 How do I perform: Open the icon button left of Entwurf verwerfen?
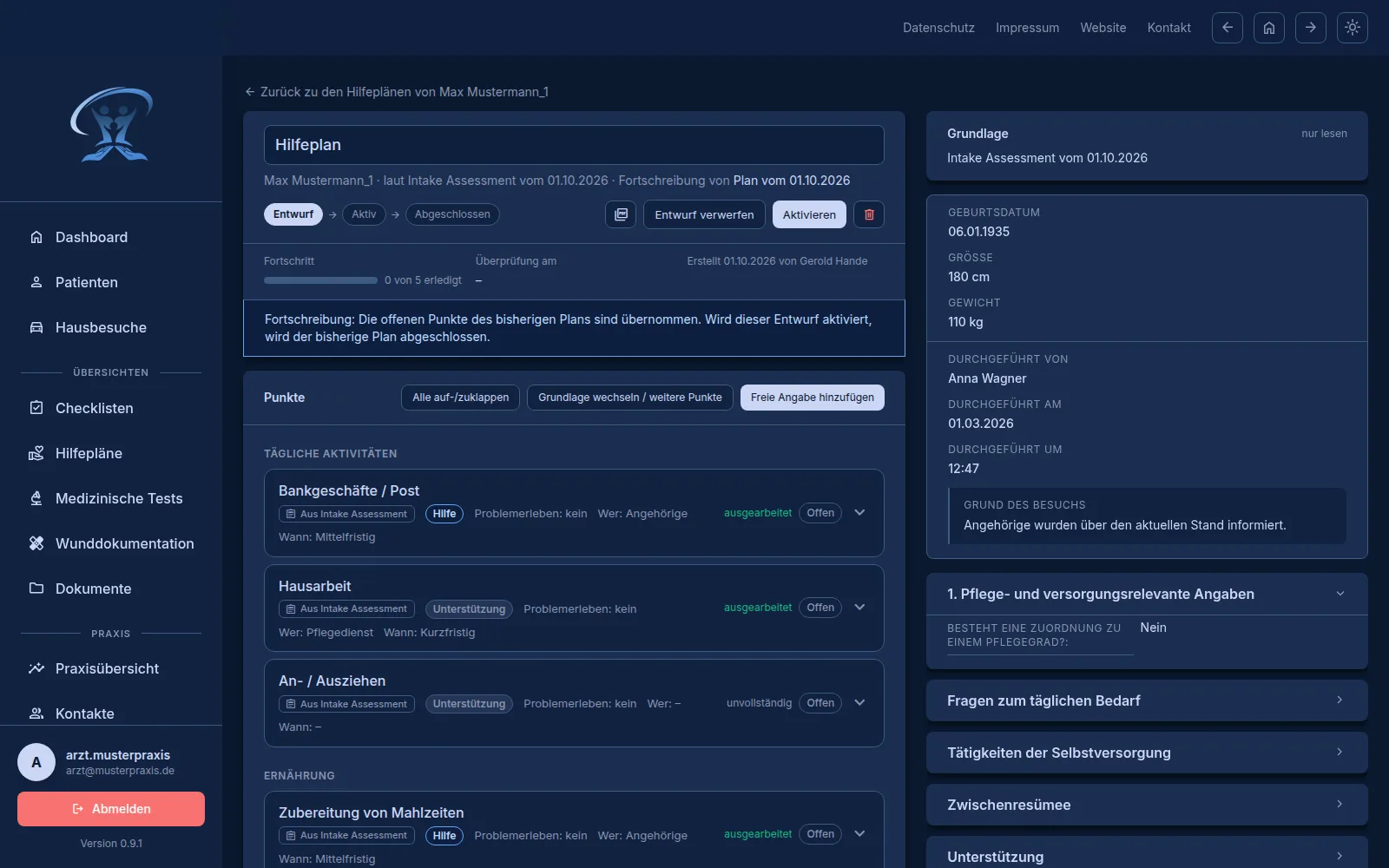pyautogui.click(x=621, y=214)
